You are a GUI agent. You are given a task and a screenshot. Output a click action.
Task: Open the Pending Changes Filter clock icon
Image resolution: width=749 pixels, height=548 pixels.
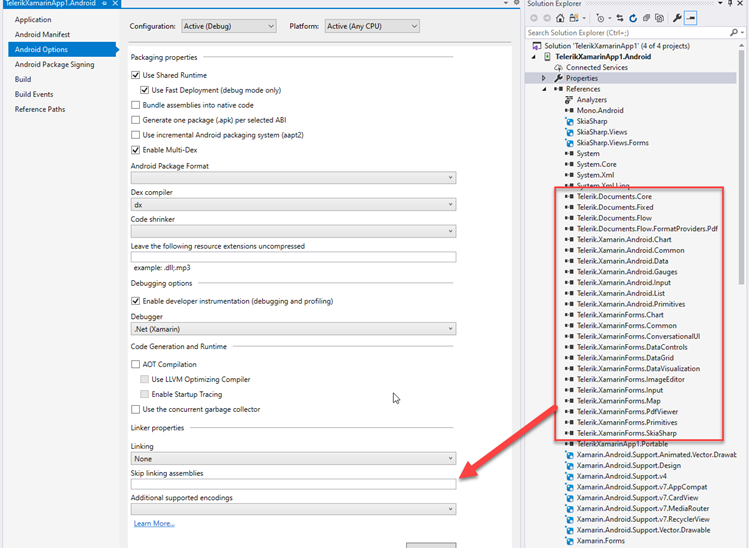[x=600, y=18]
